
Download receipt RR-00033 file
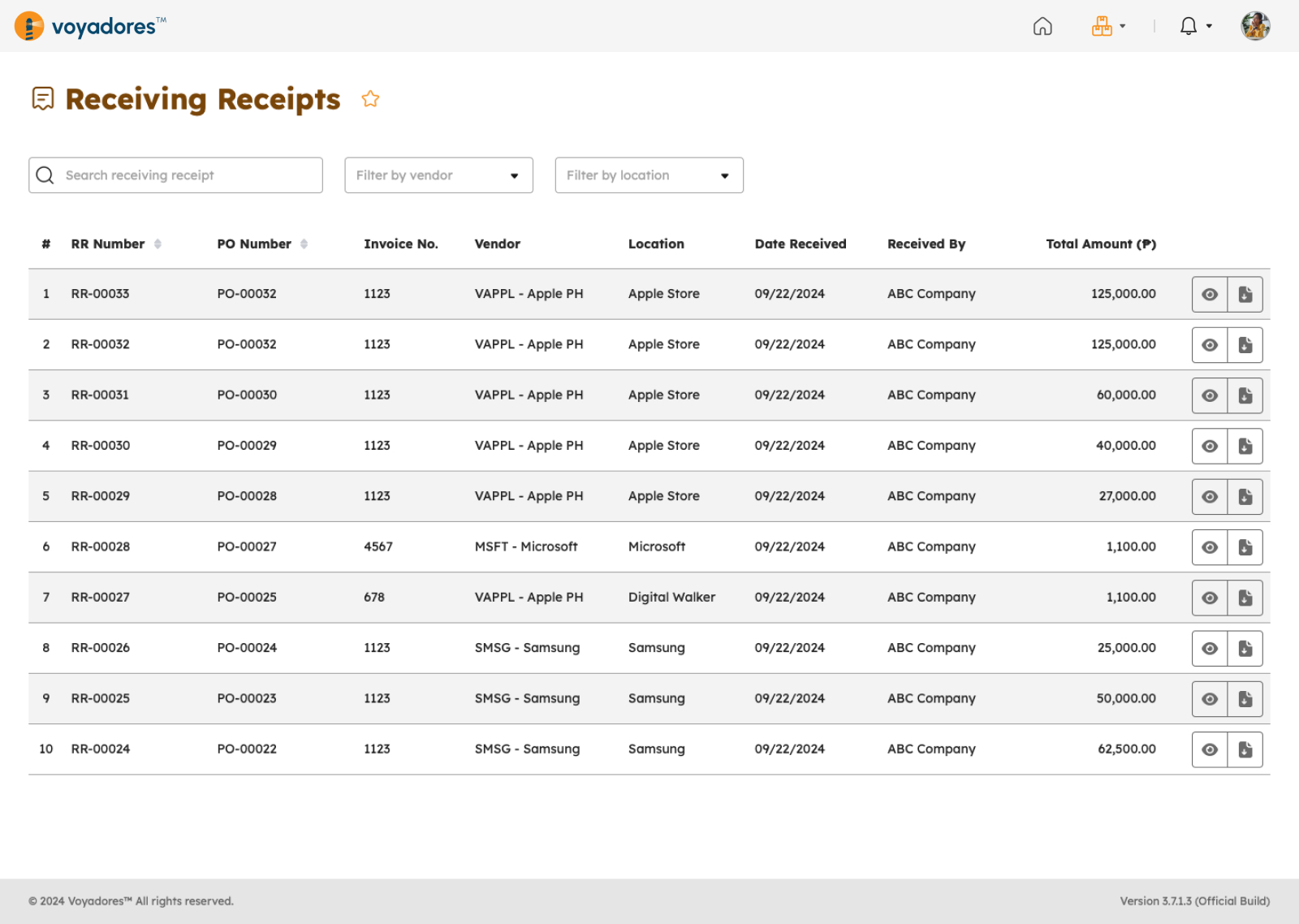pyautogui.click(x=1245, y=295)
